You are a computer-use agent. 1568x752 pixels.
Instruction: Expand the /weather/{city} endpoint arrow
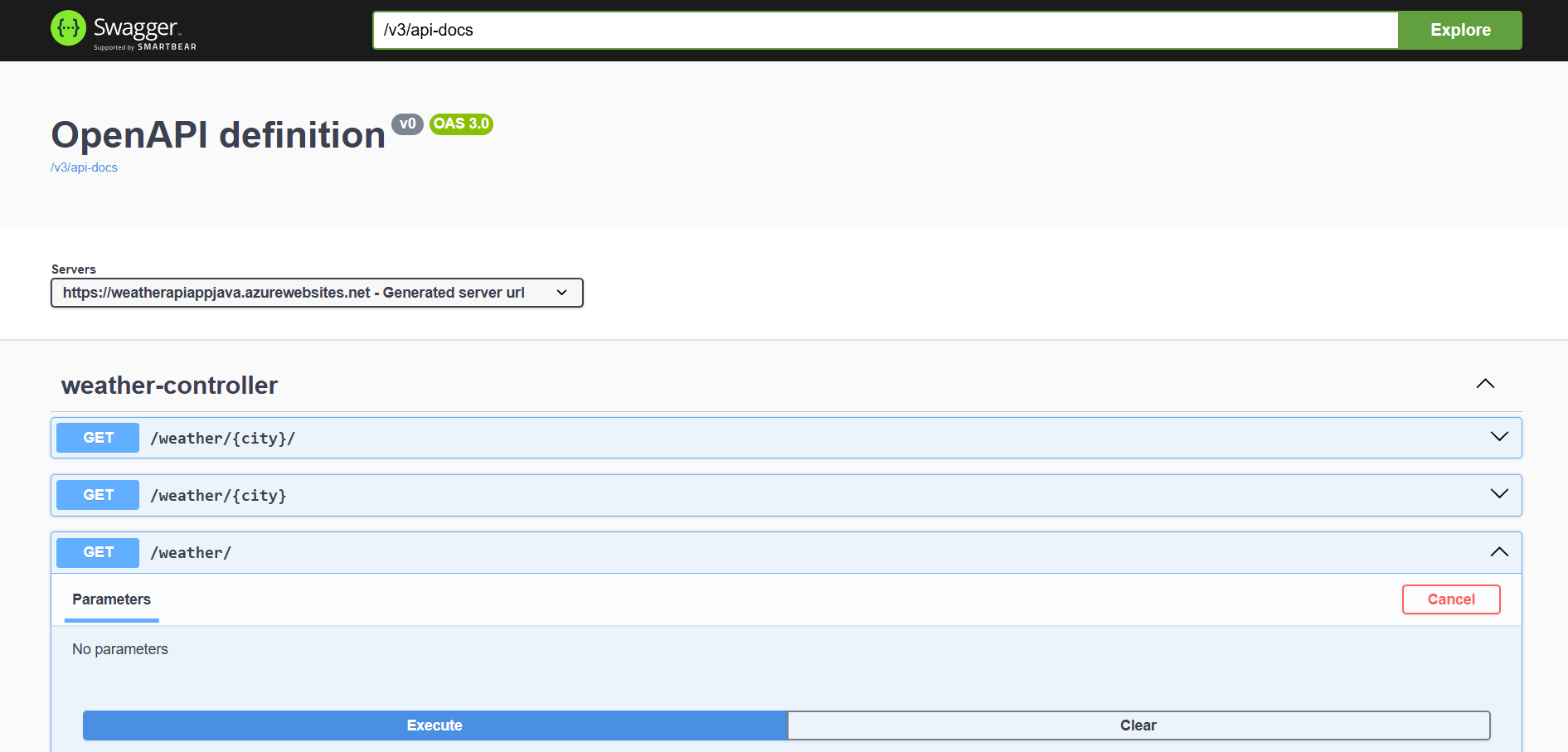[x=1498, y=494]
